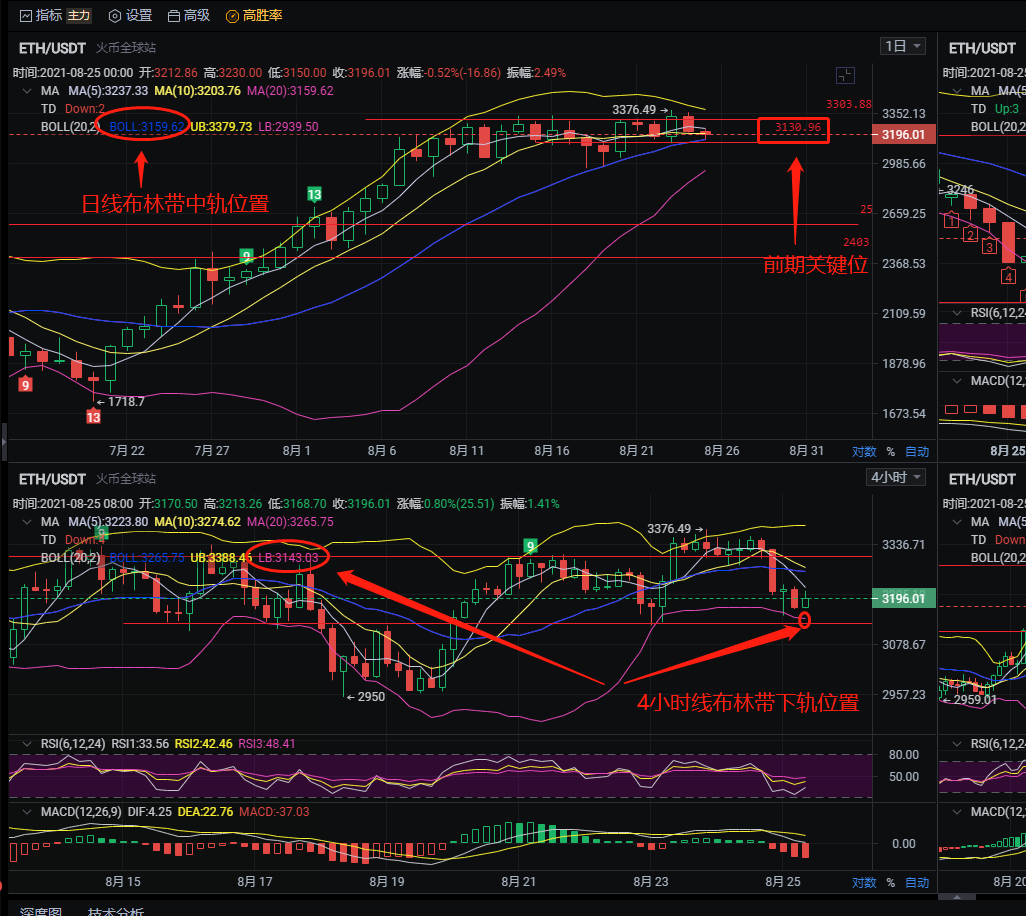Click UB:3379.73 Bollinger value on daily chart
The width and height of the screenshot is (1026, 916).
221,127
